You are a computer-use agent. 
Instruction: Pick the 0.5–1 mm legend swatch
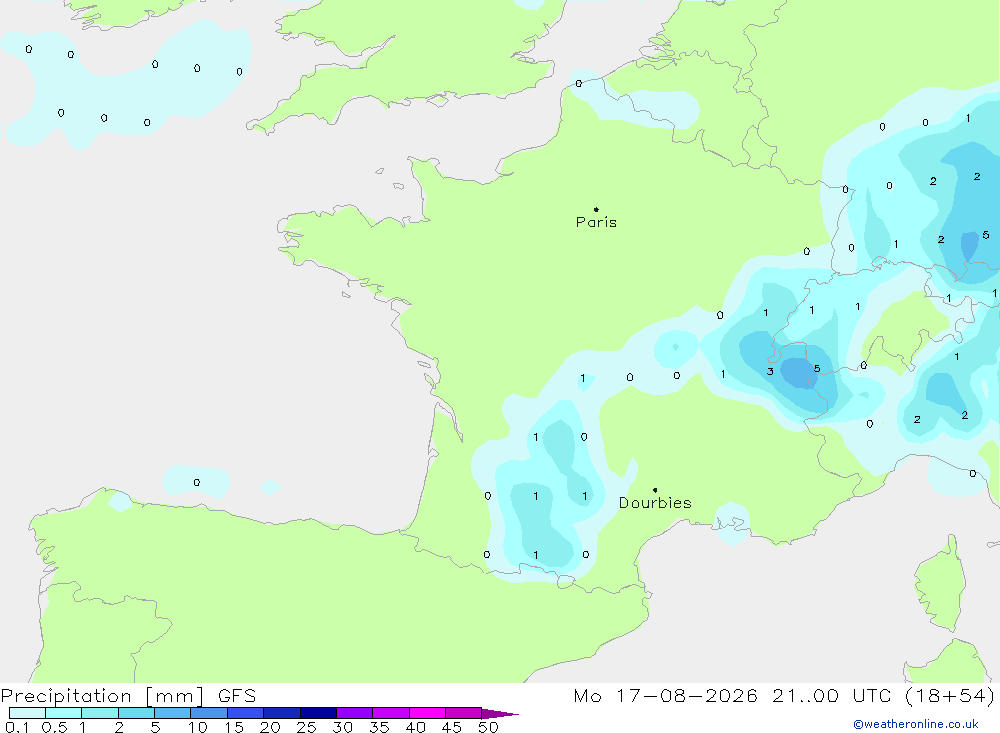pyautogui.click(x=63, y=713)
